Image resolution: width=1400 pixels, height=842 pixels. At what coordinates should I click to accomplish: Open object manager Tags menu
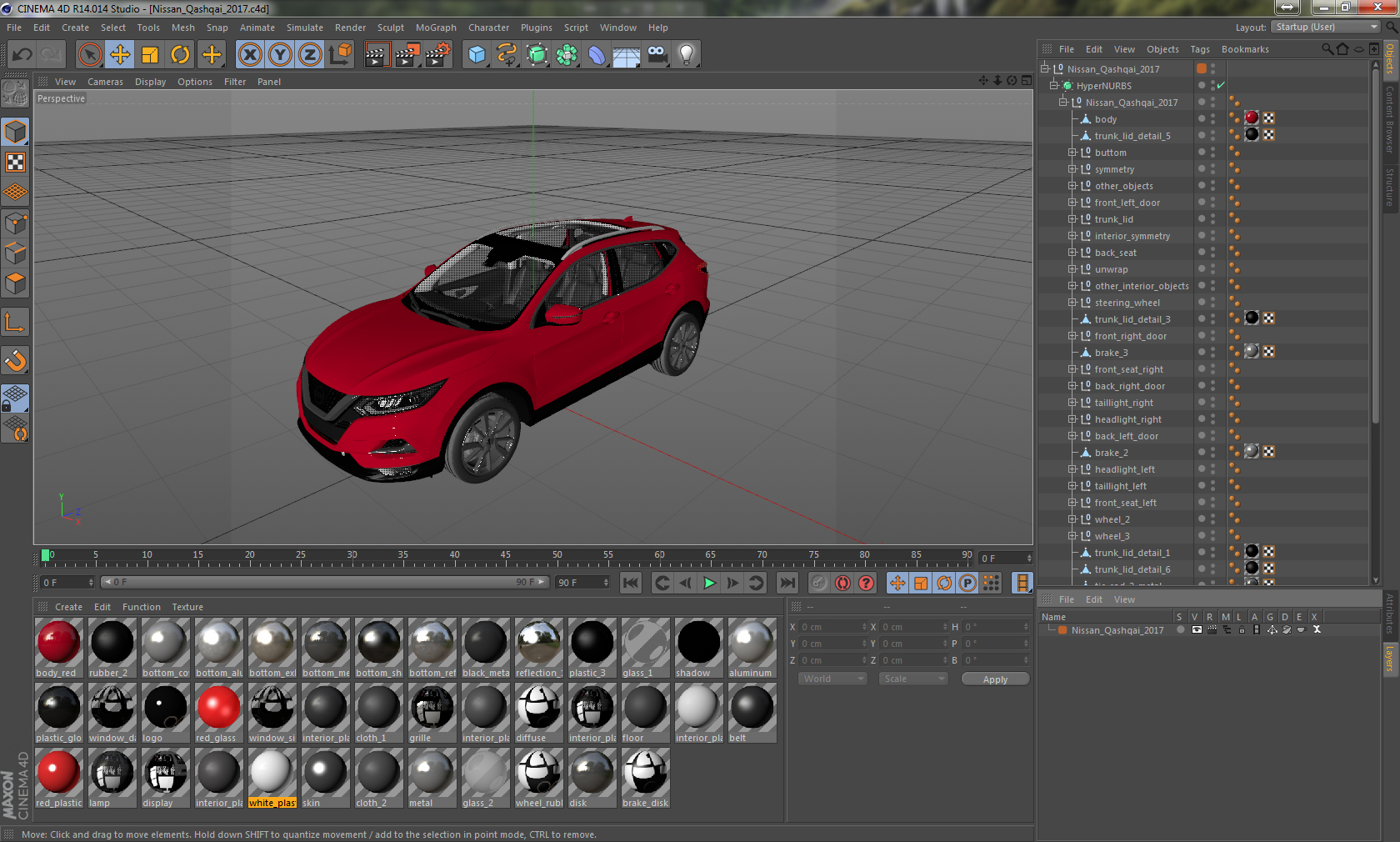point(1199,49)
